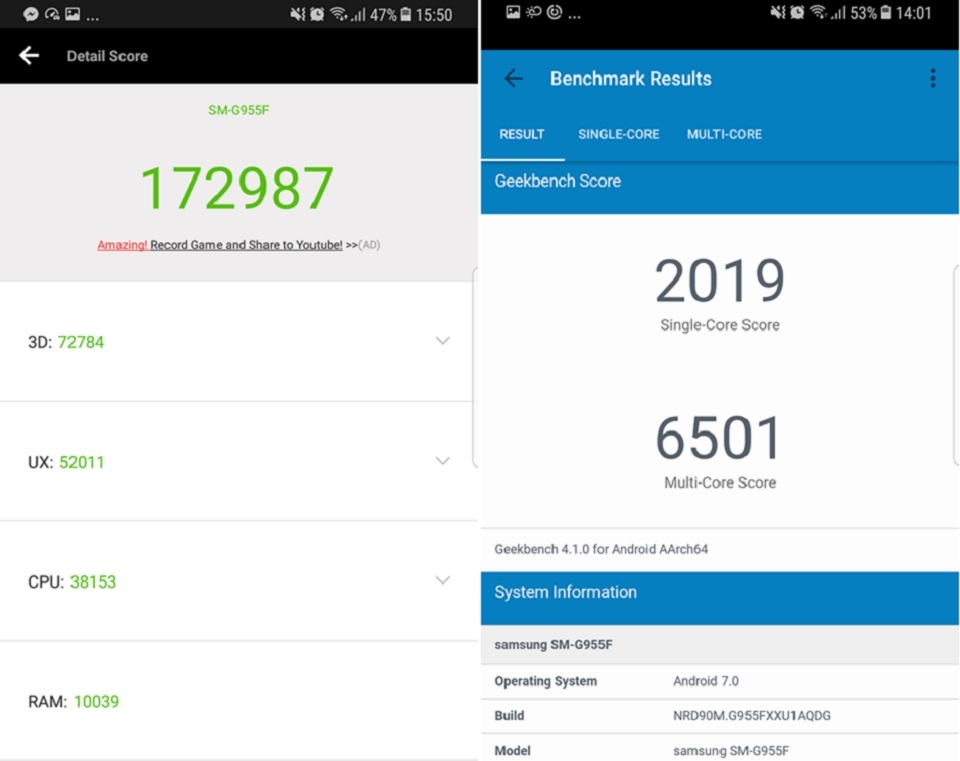Viewport: 960px width, 761px height.
Task: Tap the SM-G955F model label in AnTuTu
Action: click(239, 110)
